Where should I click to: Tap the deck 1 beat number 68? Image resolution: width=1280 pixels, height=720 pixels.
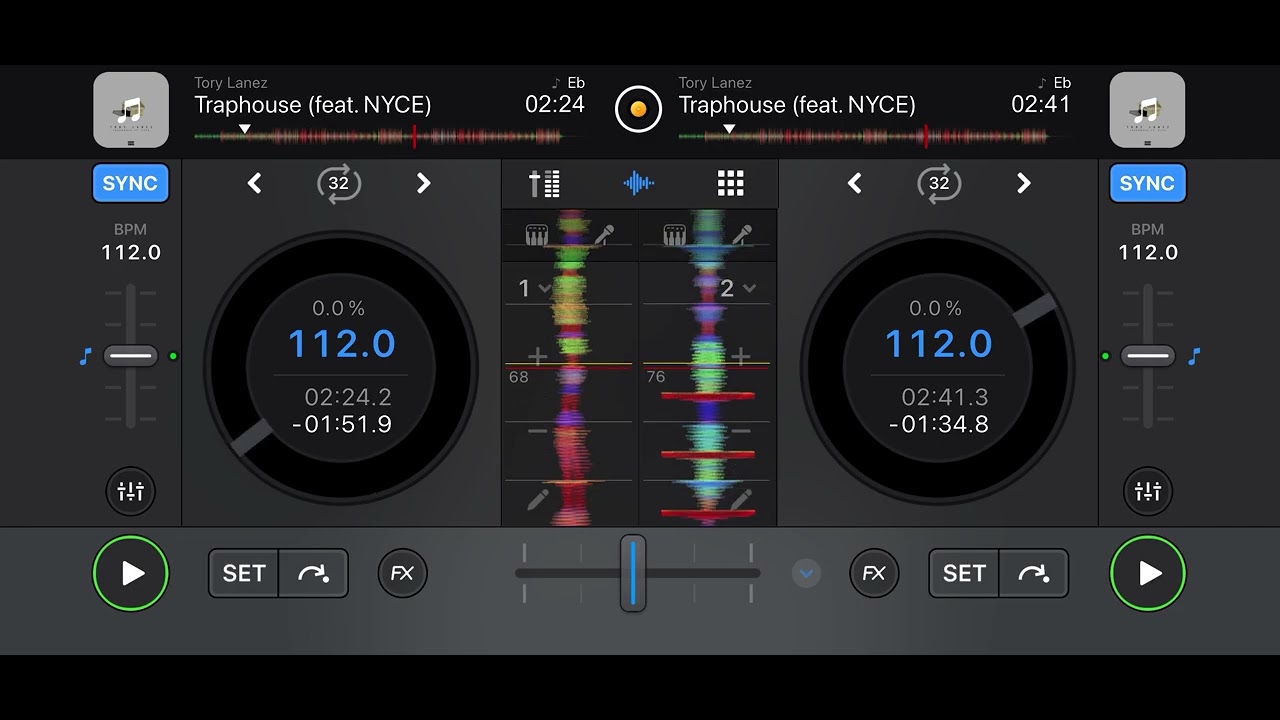click(518, 377)
